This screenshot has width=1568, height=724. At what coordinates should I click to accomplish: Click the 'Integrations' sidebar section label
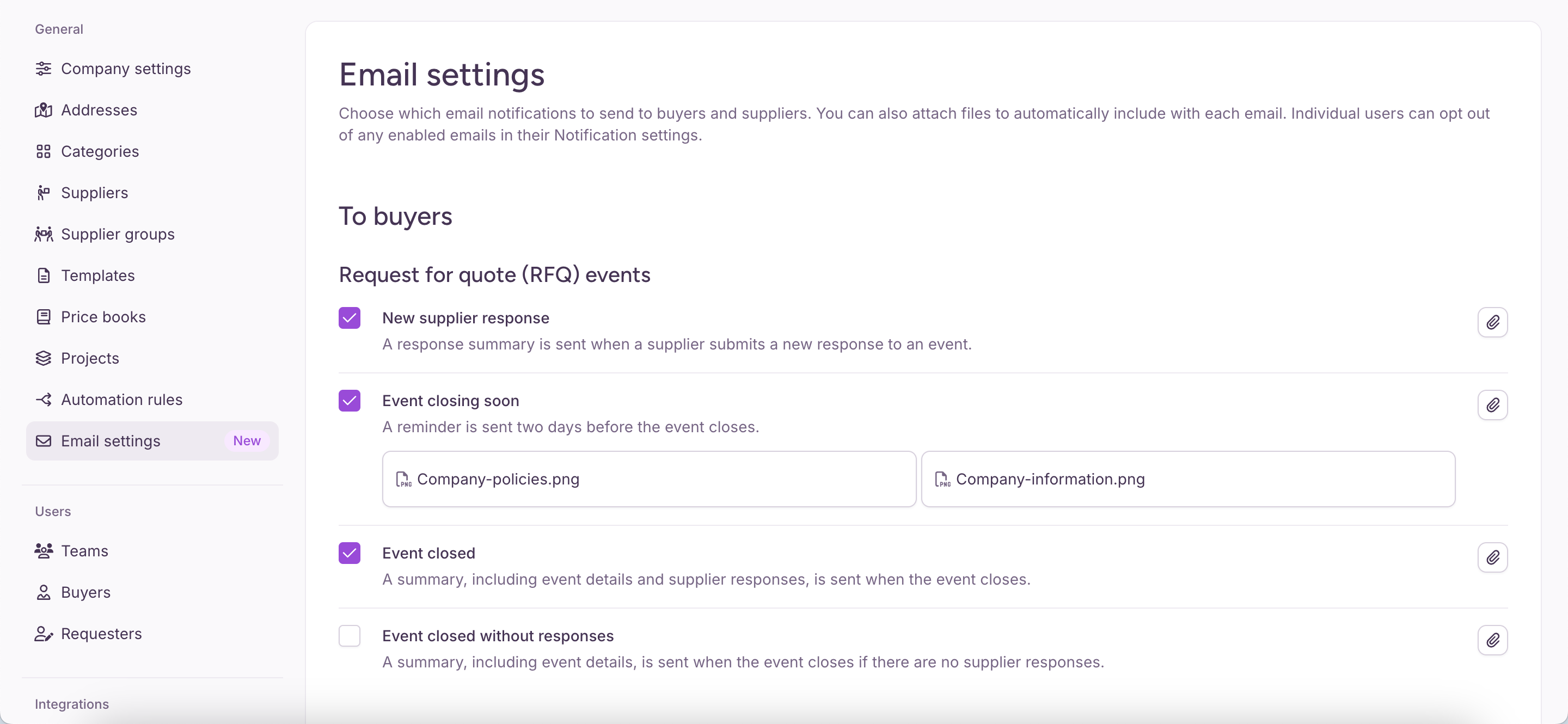click(72, 704)
